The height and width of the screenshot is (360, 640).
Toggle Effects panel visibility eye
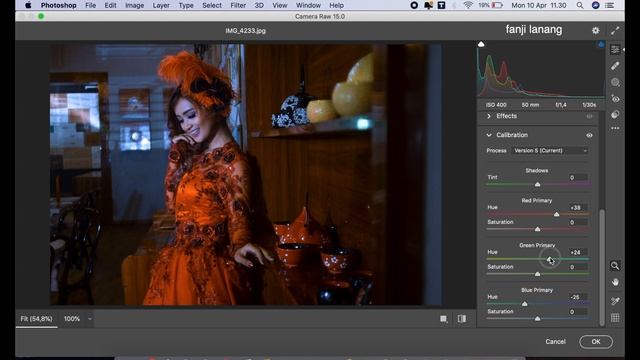point(589,116)
